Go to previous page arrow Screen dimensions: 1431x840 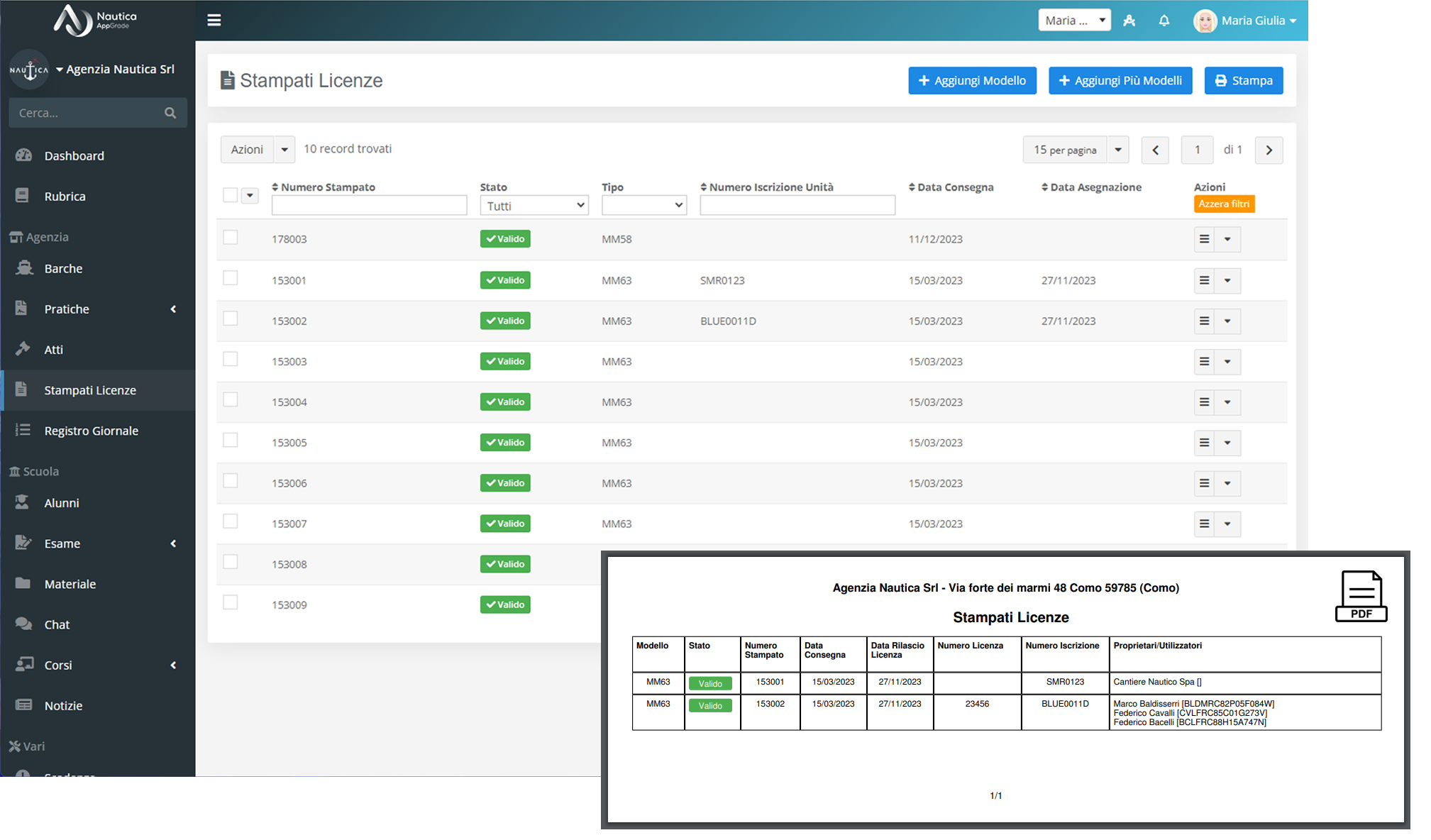tap(1155, 150)
